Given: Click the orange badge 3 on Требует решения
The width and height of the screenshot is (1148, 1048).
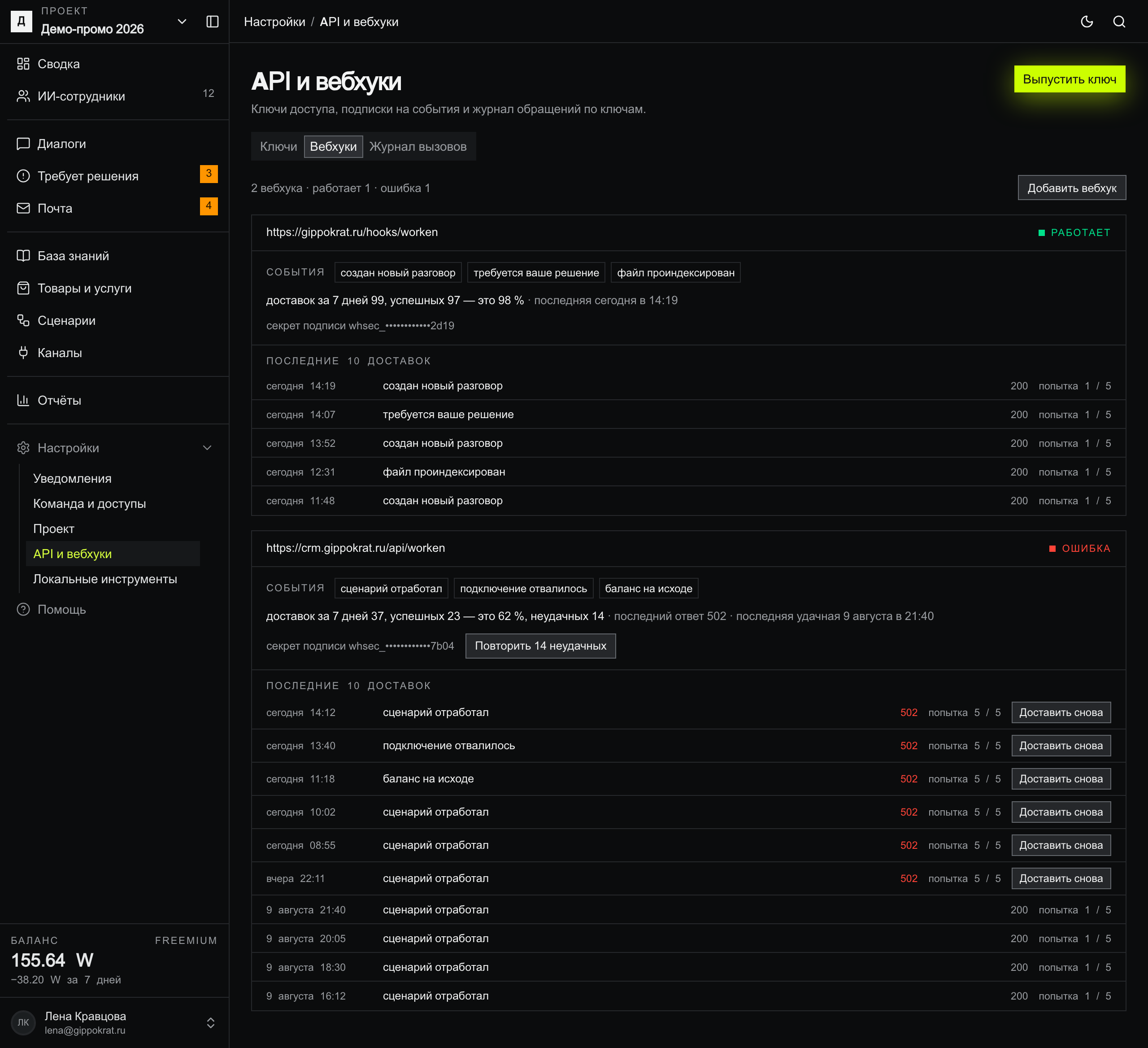Looking at the screenshot, I should coord(209,174).
